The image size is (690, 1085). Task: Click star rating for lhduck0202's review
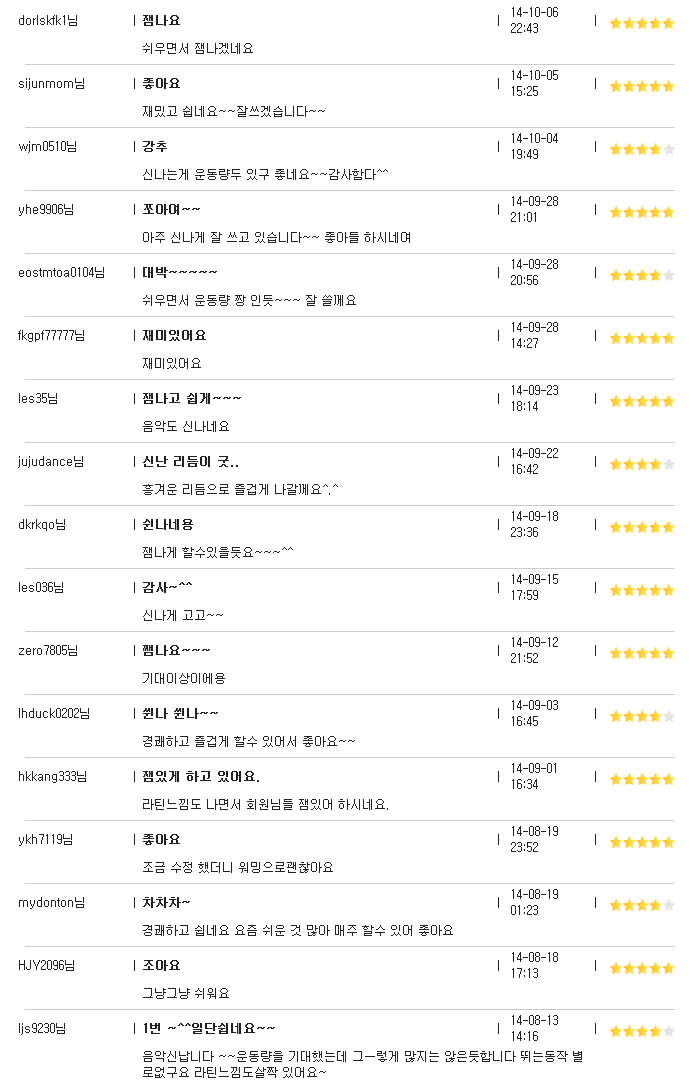point(642,716)
